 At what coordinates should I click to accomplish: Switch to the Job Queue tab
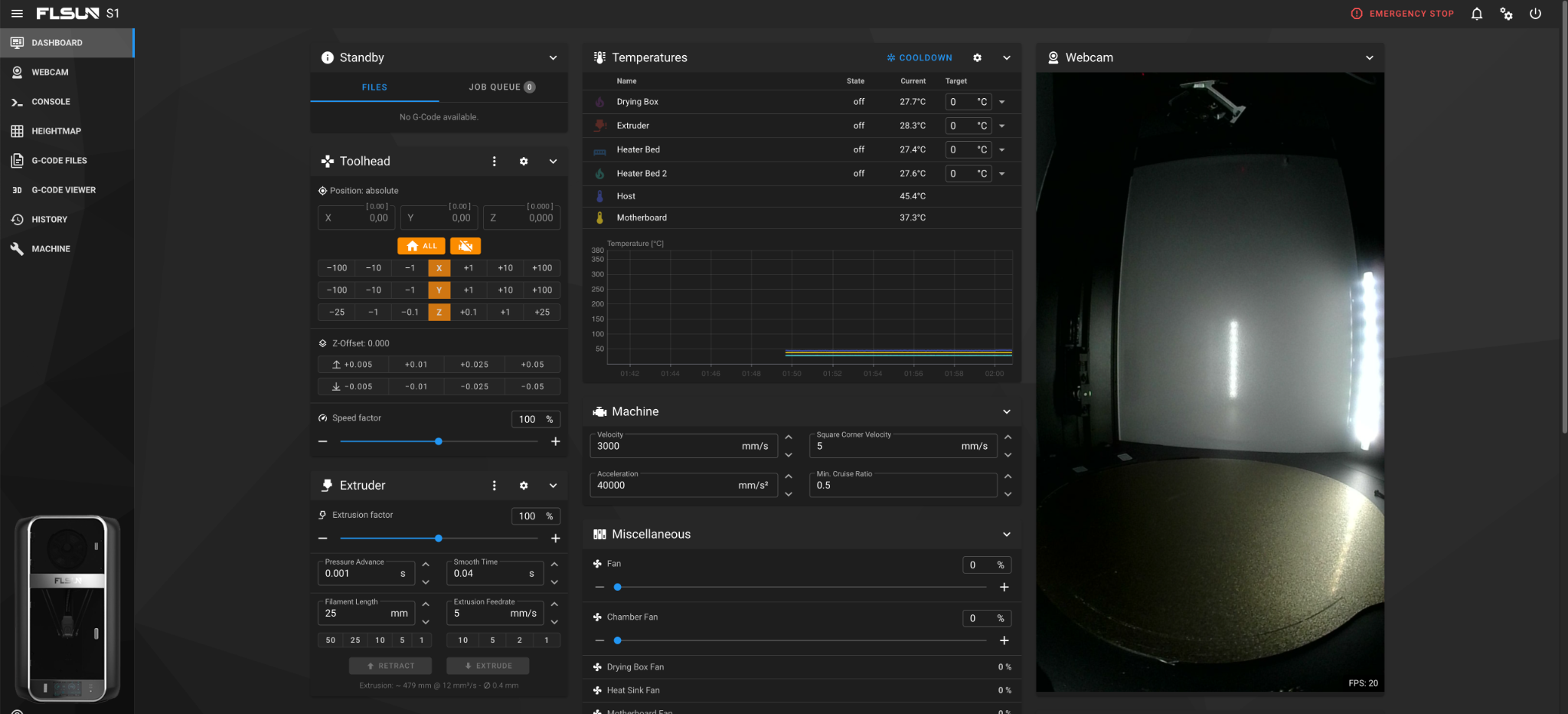pyautogui.click(x=502, y=87)
